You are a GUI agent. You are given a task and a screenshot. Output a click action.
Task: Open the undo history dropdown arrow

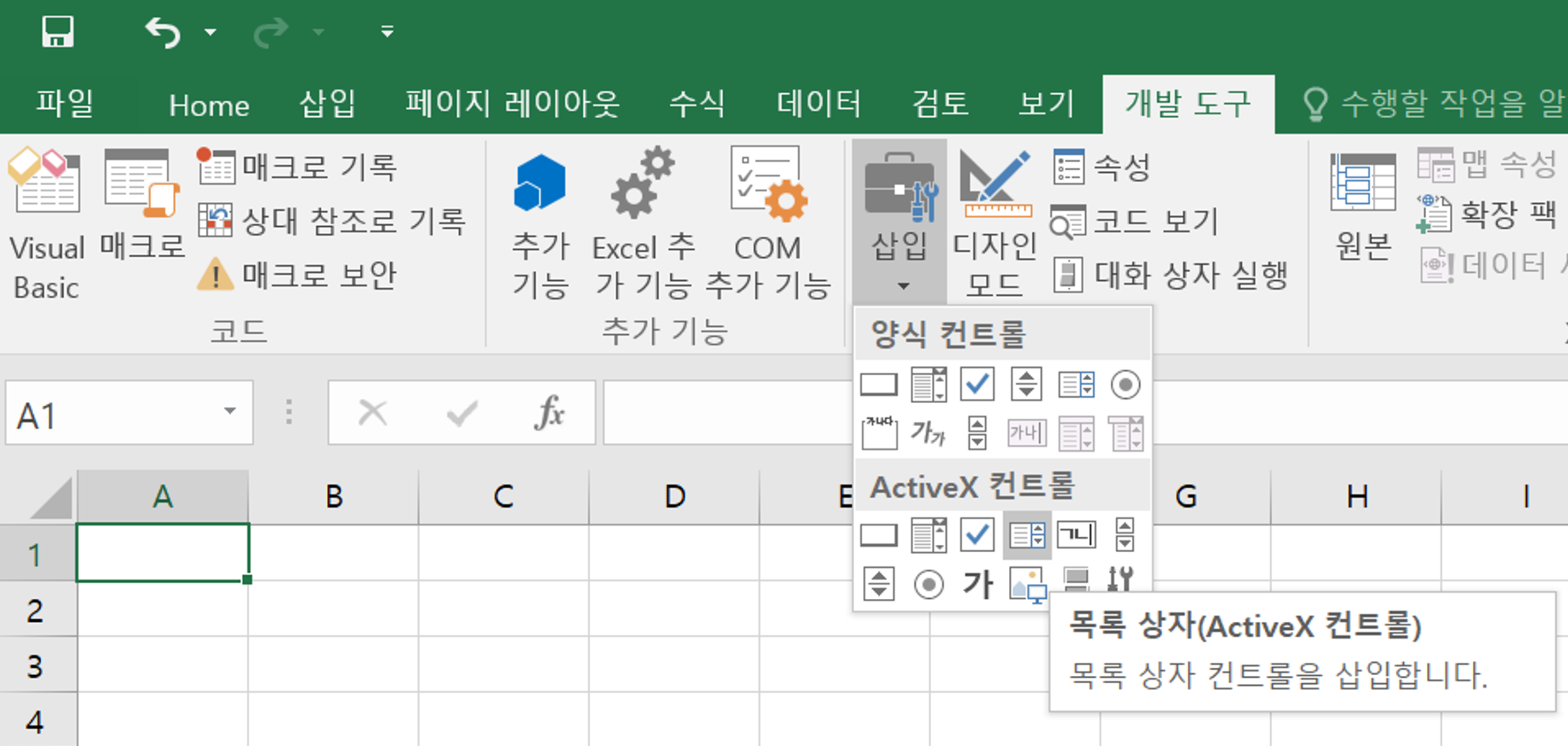pyautogui.click(x=211, y=32)
